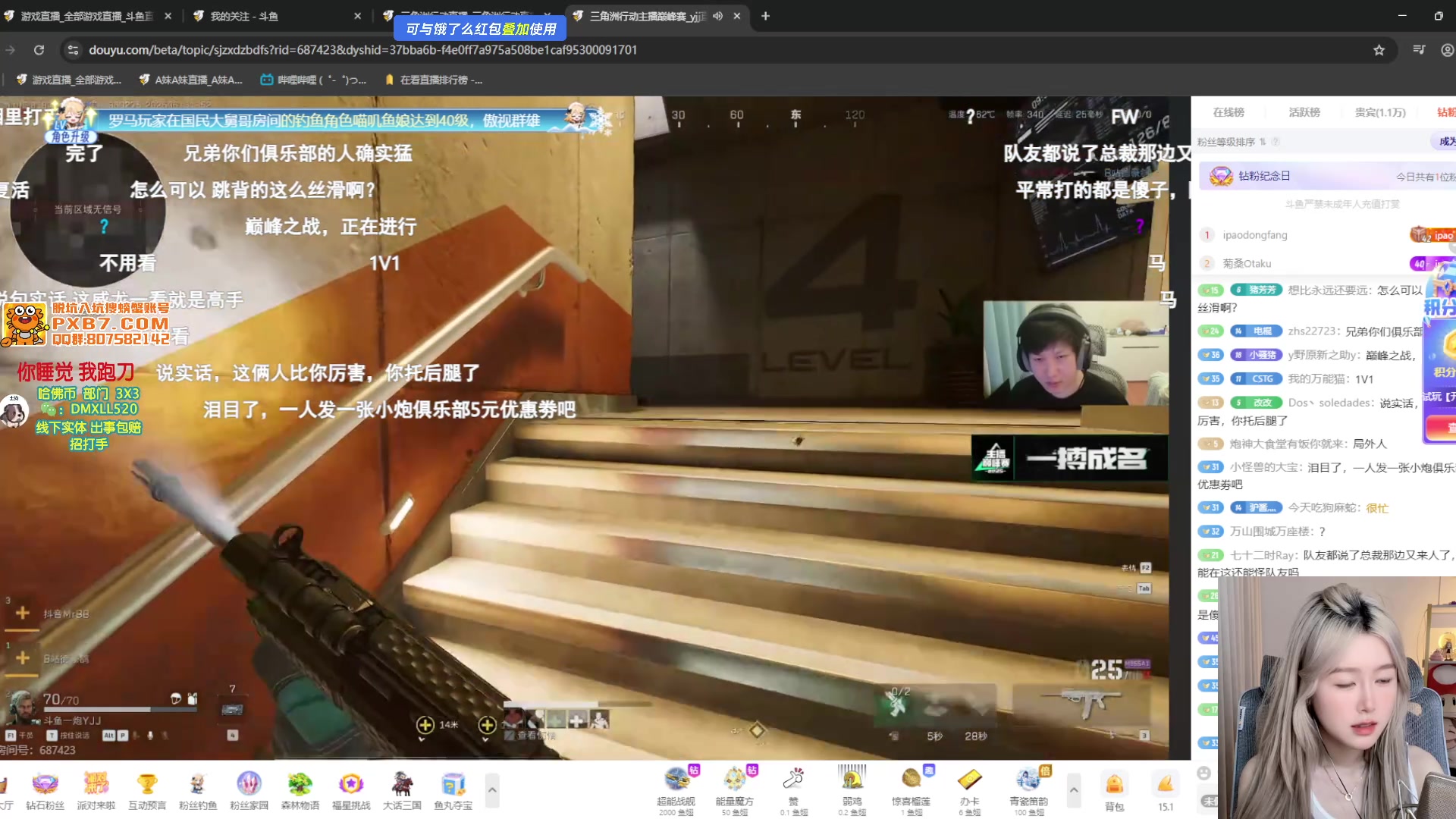Send the 超能战舰 gift
Screen dimensions: 1456x819
coord(676,789)
